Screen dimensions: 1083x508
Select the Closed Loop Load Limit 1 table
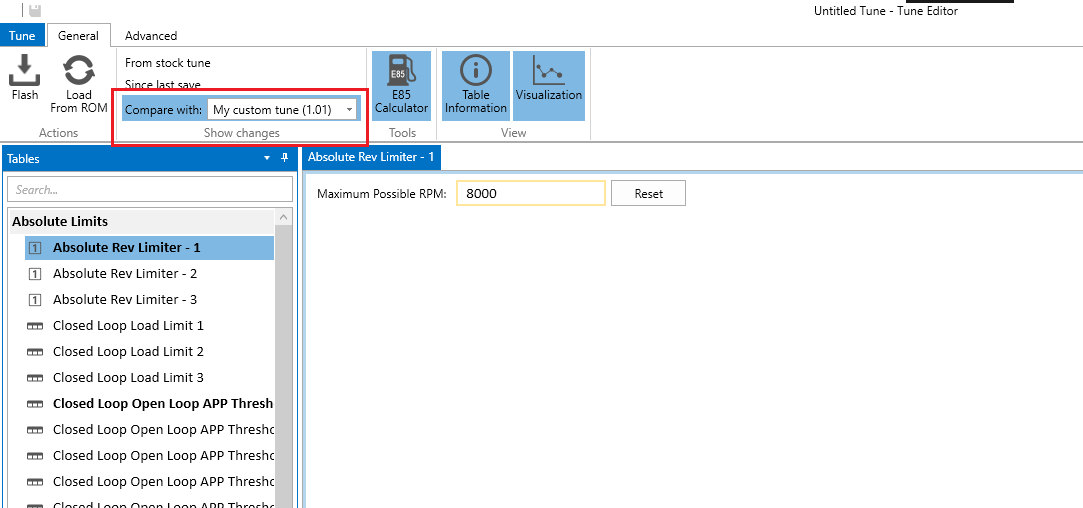click(128, 325)
